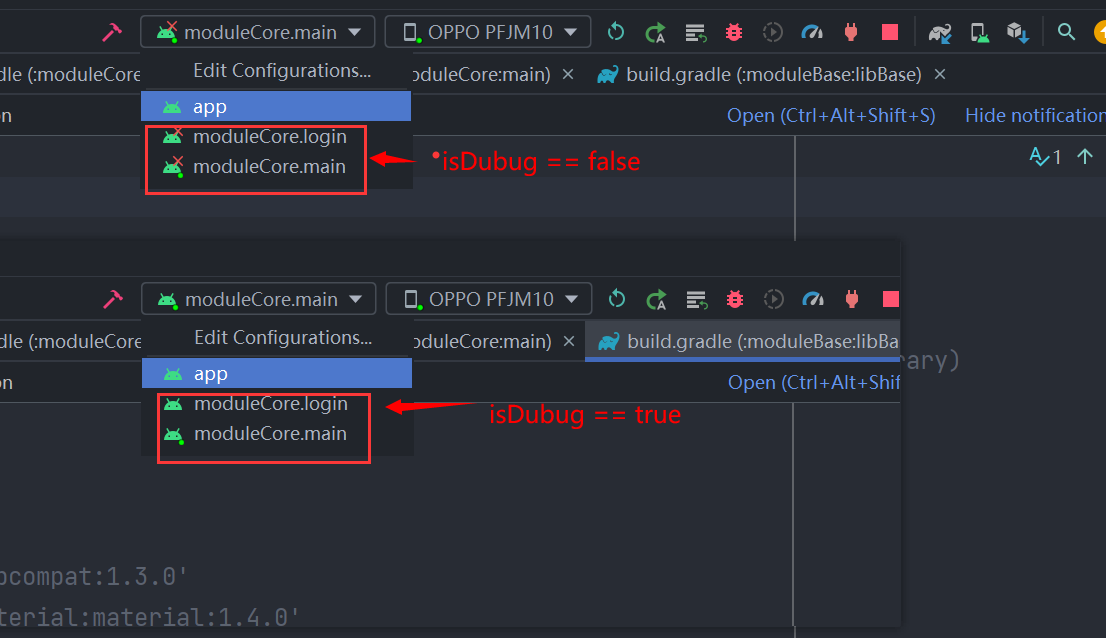Close upper (:moduleCore:main) editor tab
The image size is (1106, 638).
[x=568, y=74]
